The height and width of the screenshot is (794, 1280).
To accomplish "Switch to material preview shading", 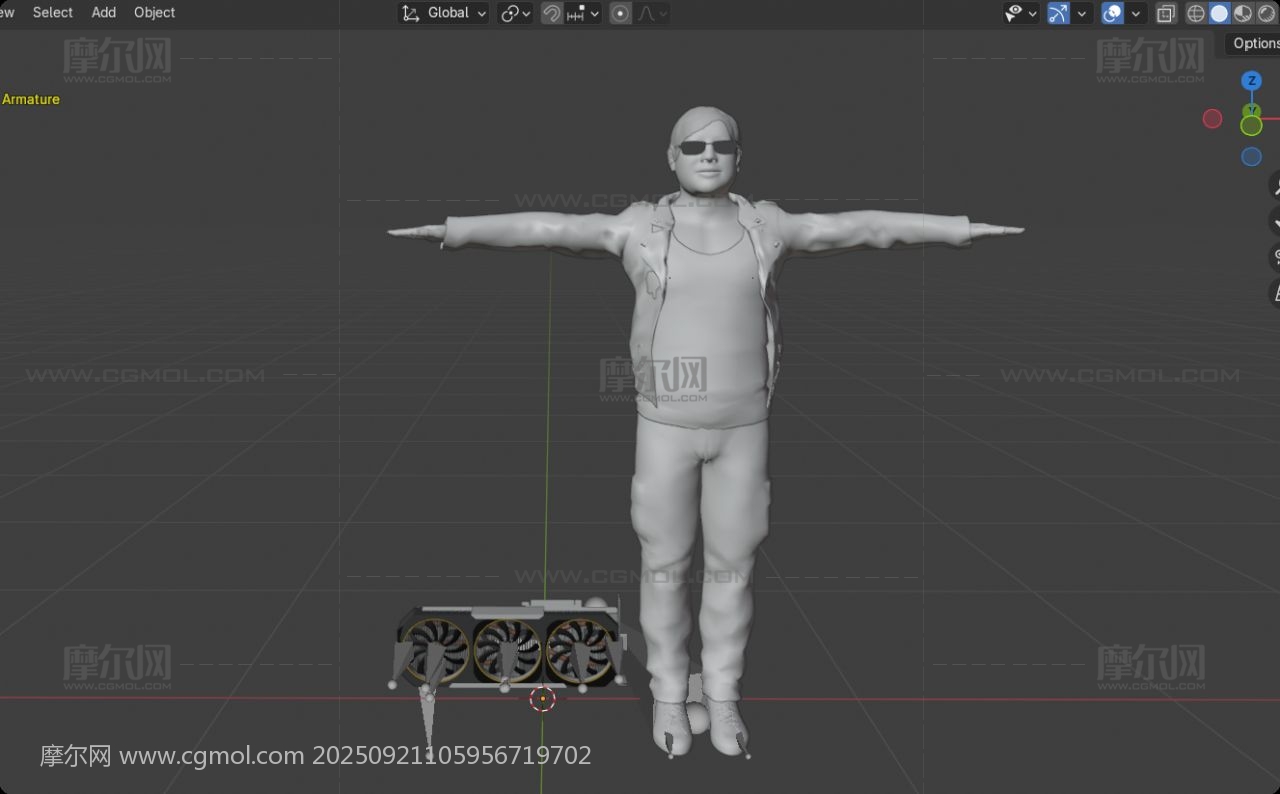I will (x=1242, y=13).
